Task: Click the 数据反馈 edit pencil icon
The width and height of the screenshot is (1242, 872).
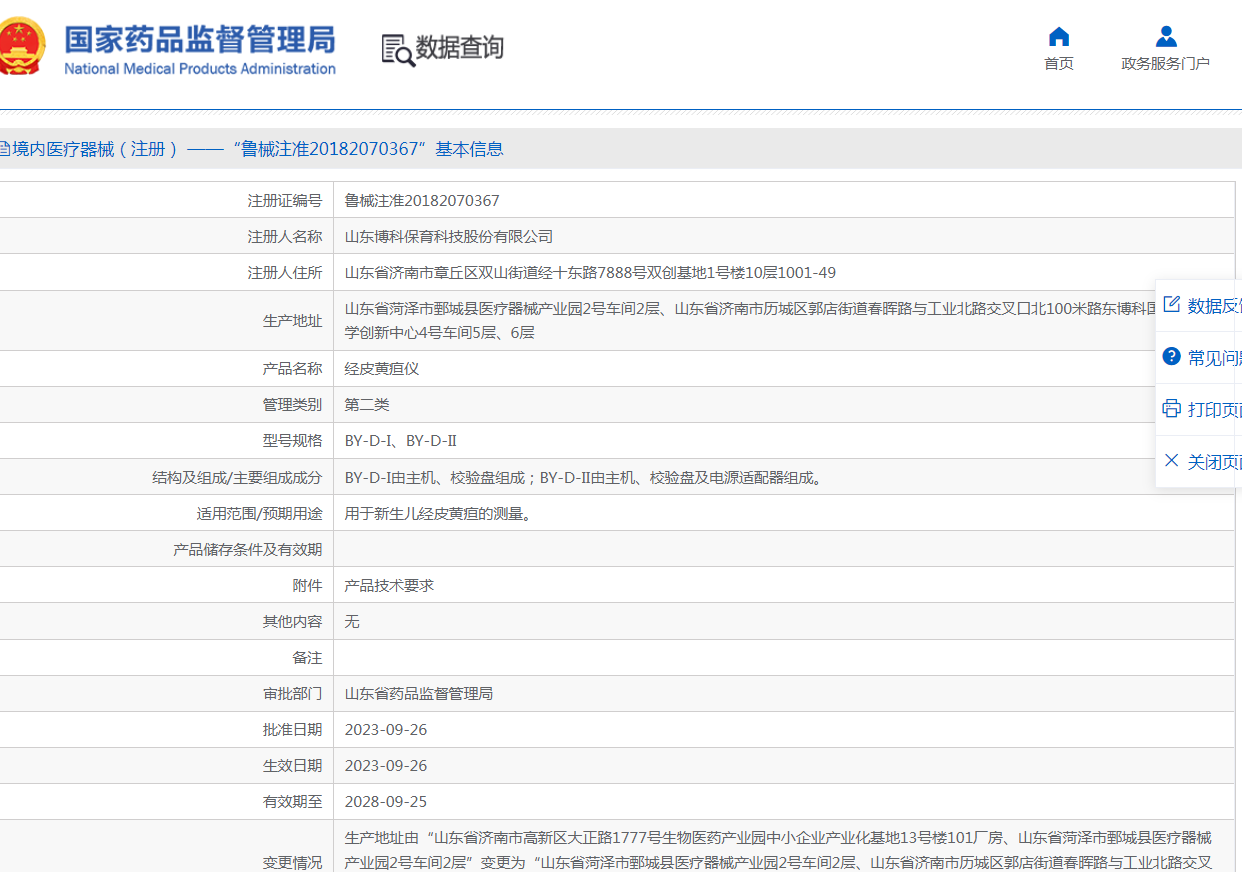Action: [x=1171, y=305]
